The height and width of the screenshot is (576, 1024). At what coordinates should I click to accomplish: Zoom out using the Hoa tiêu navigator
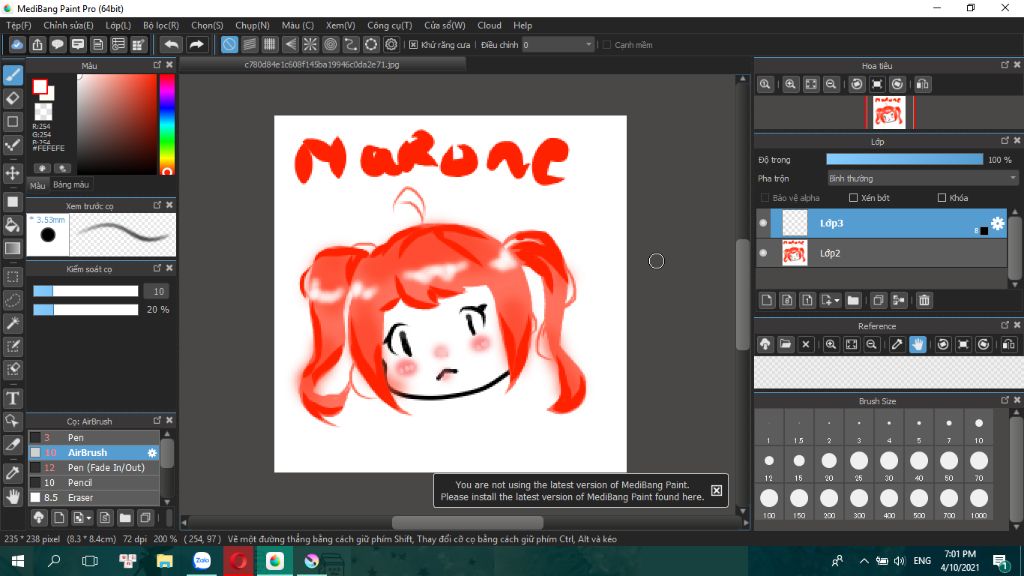point(831,84)
